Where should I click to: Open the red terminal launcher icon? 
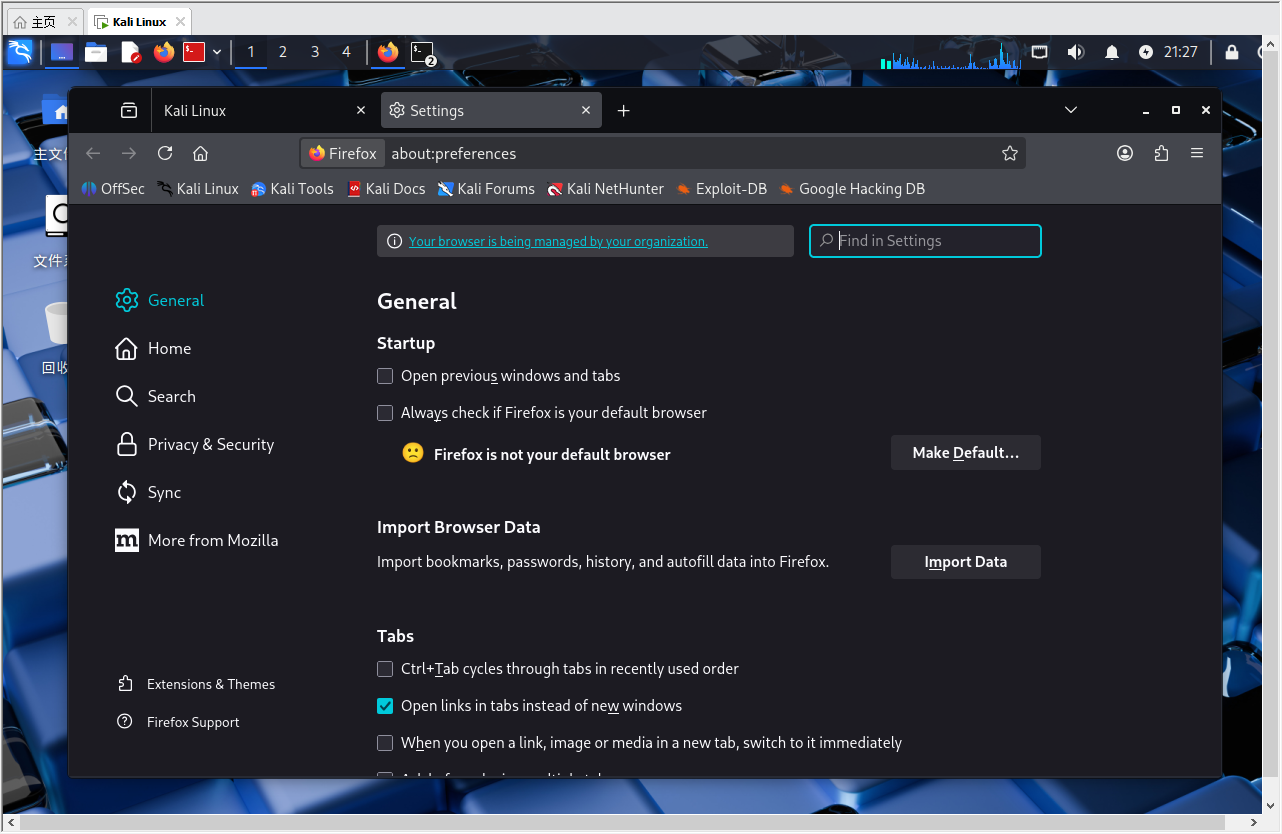coord(194,52)
